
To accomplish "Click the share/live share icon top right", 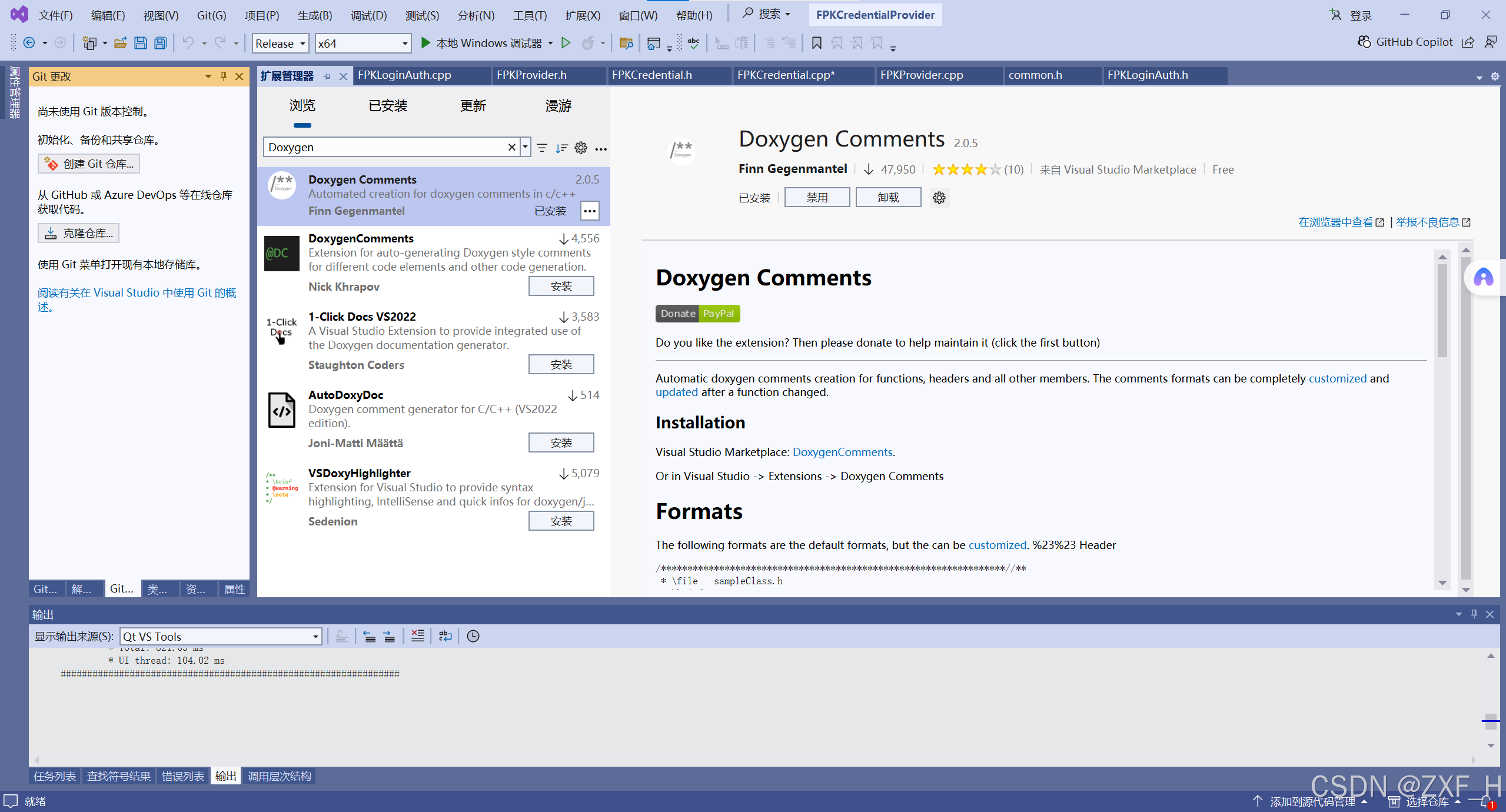I will pyautogui.click(x=1468, y=42).
